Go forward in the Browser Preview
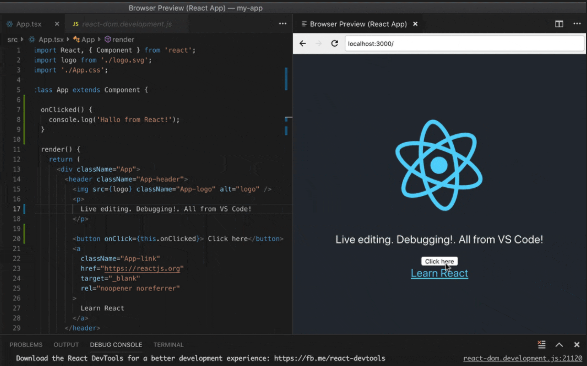The image size is (587, 366). coord(319,43)
